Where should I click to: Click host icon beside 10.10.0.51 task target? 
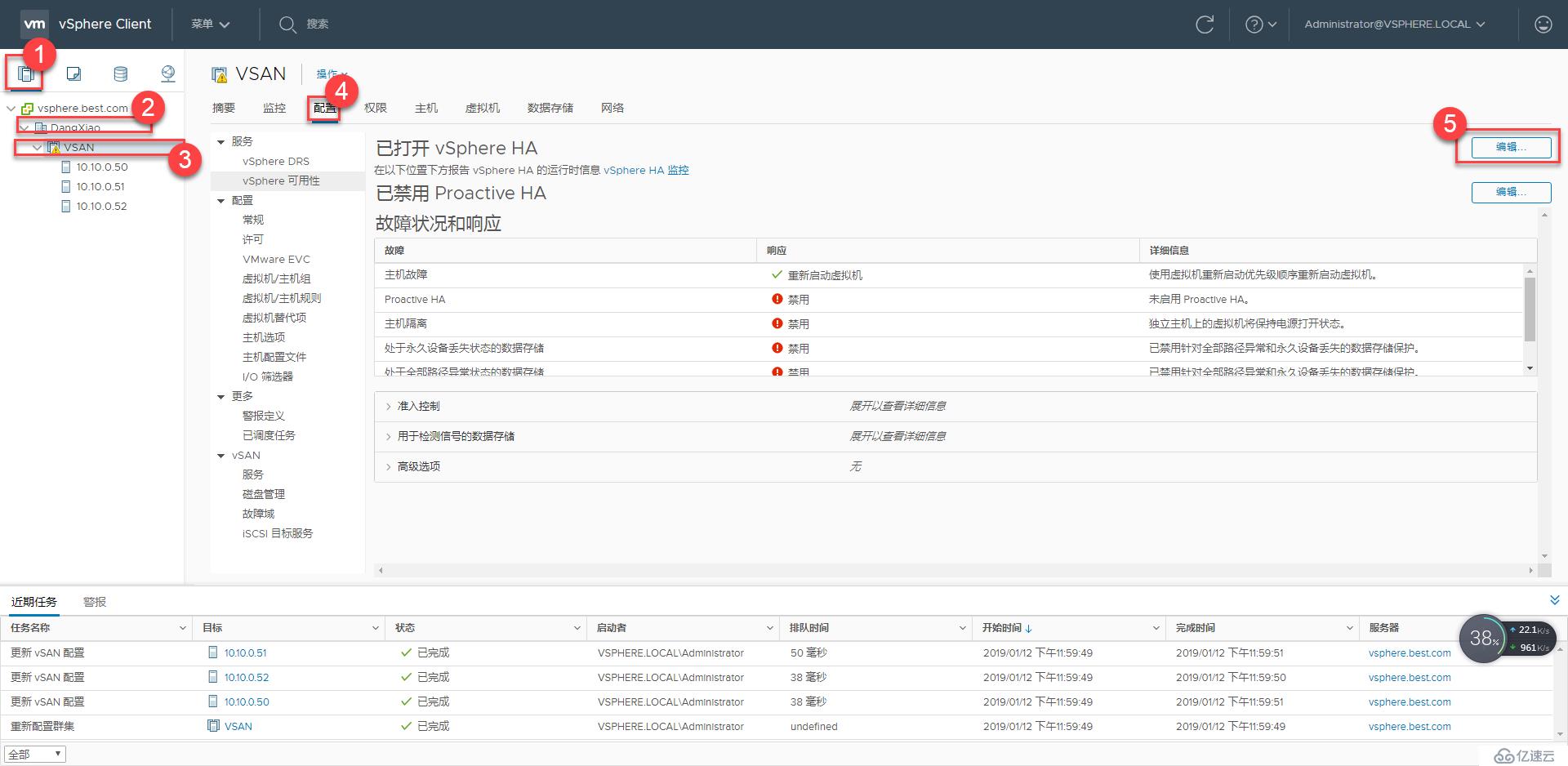coord(213,652)
